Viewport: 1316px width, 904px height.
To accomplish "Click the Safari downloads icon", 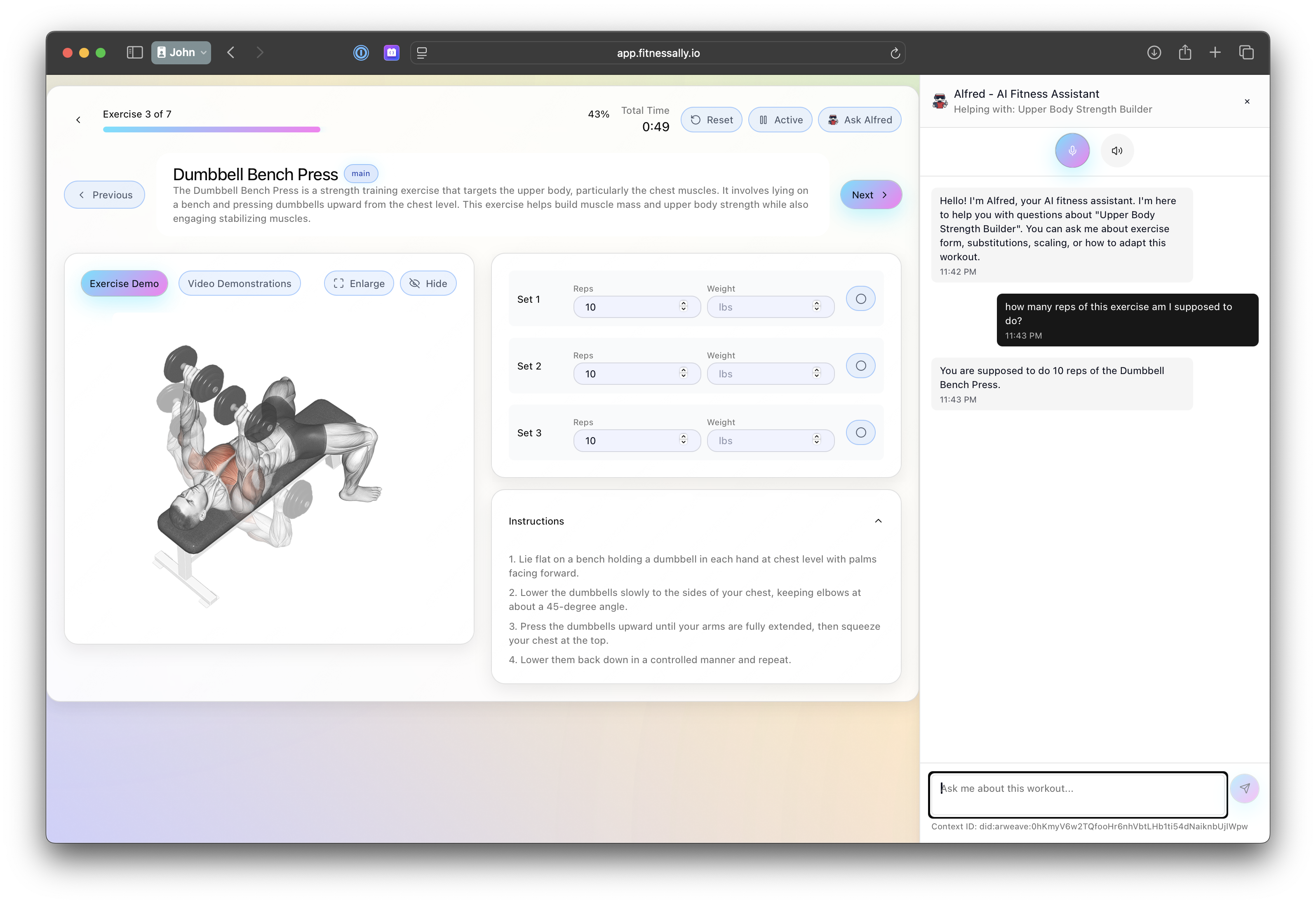I will point(1154,53).
